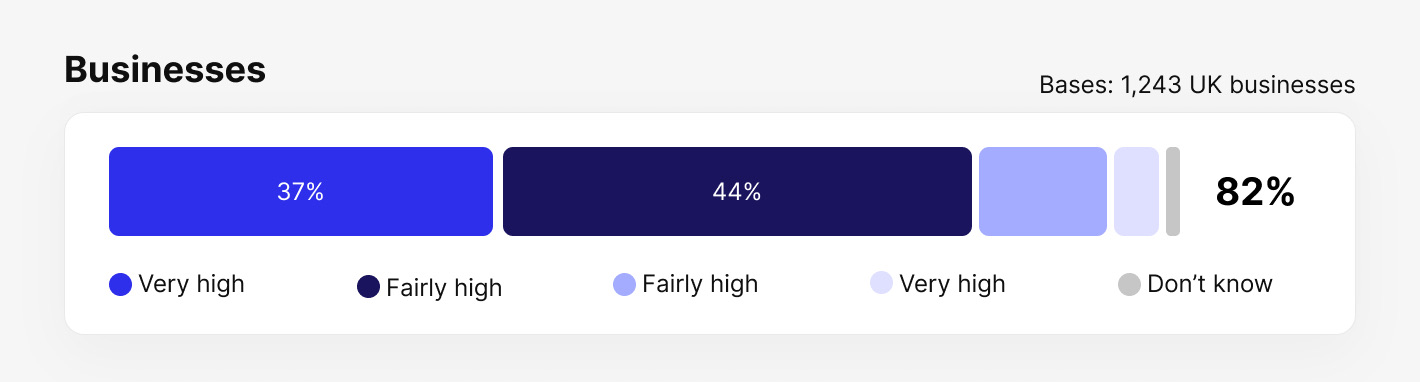Click the gray Don't know legend dot

[1129, 285]
